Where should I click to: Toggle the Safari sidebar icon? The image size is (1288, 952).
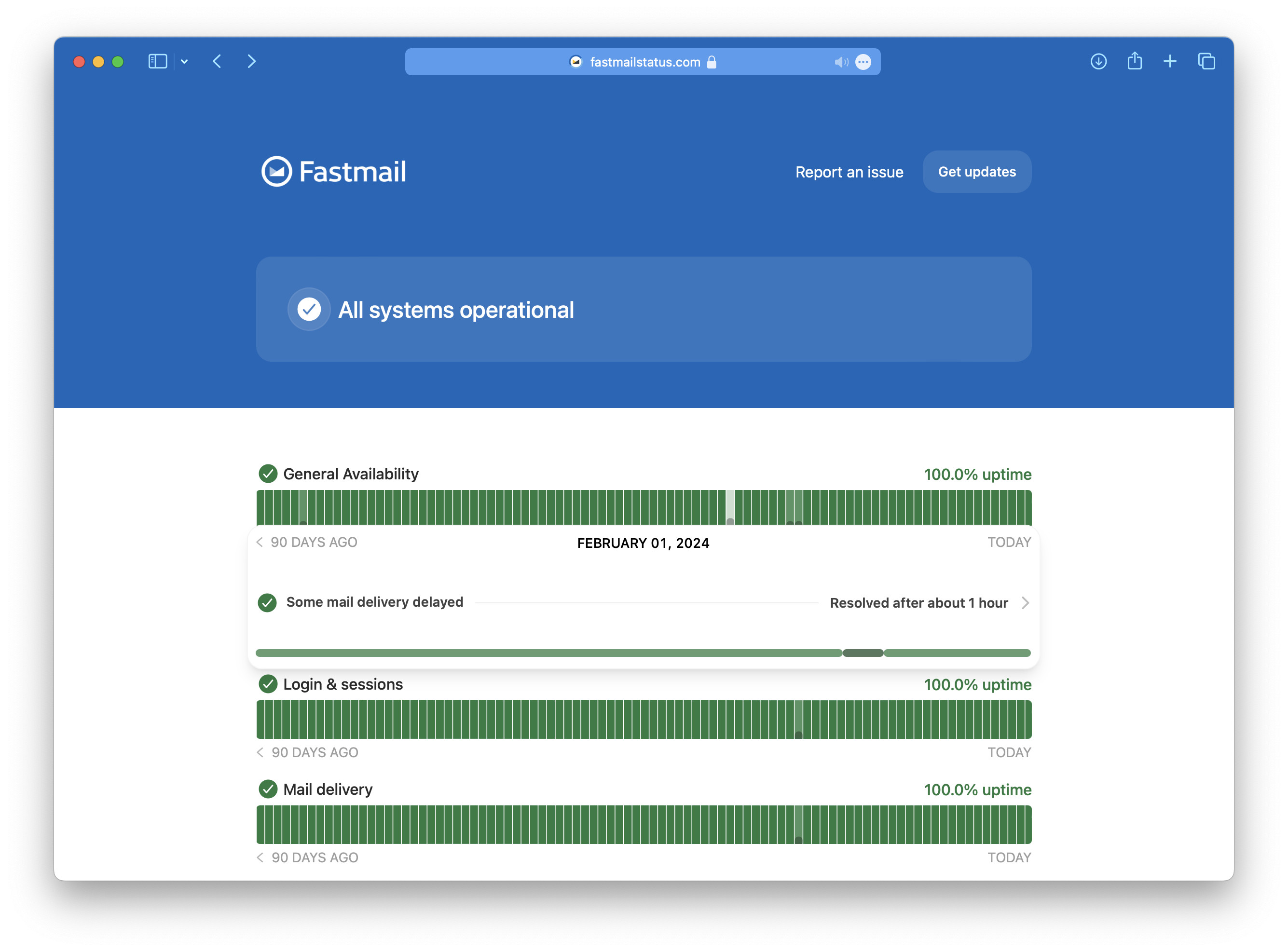point(157,61)
